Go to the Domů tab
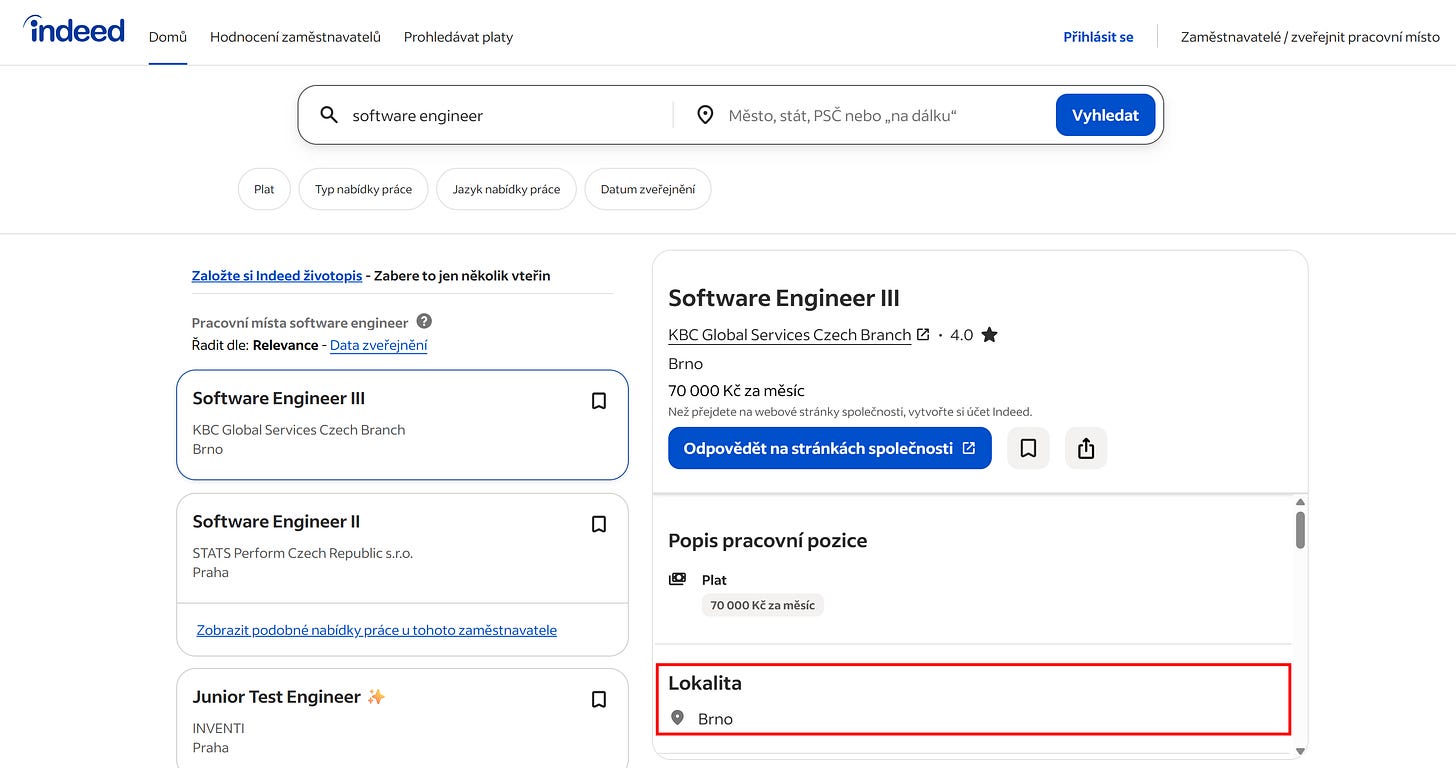1456x768 pixels. (168, 37)
